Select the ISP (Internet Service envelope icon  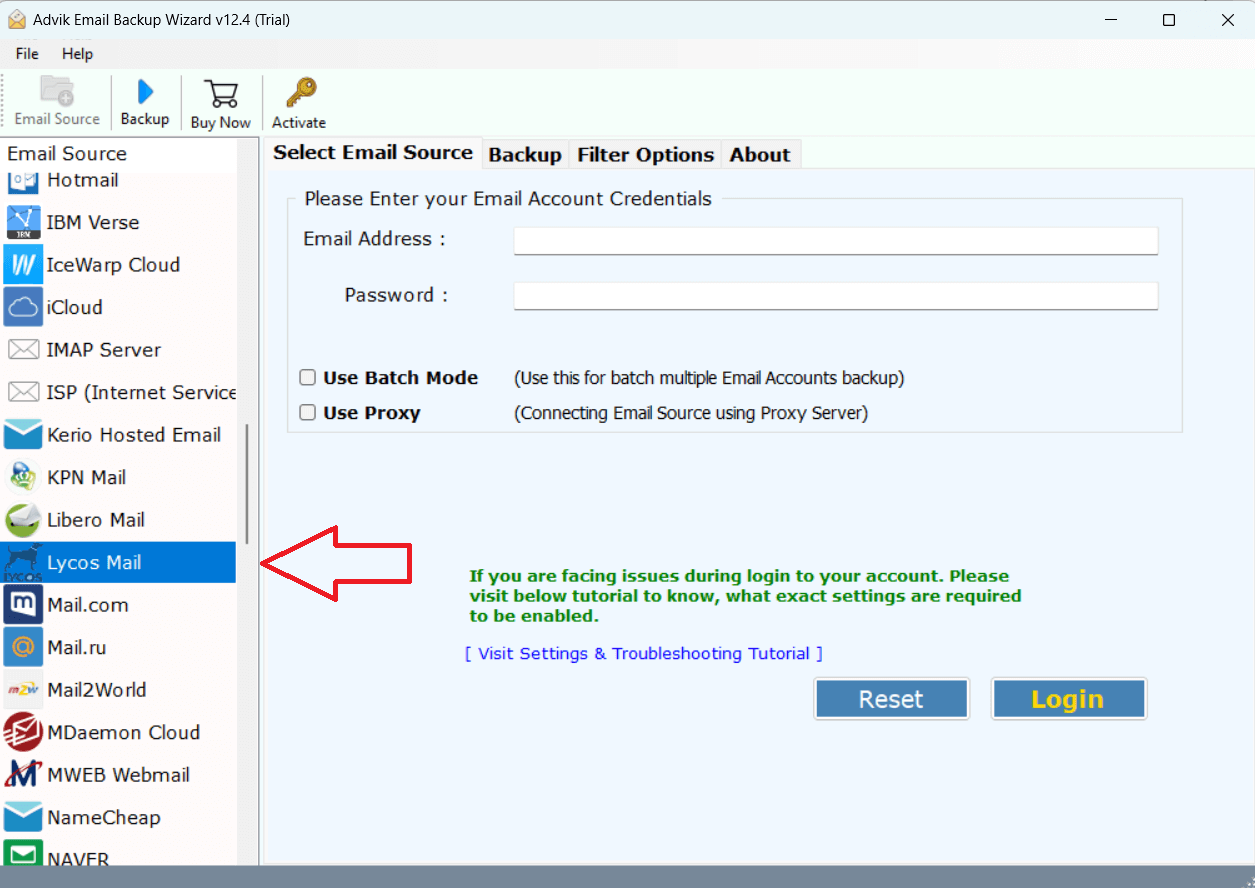click(23, 392)
